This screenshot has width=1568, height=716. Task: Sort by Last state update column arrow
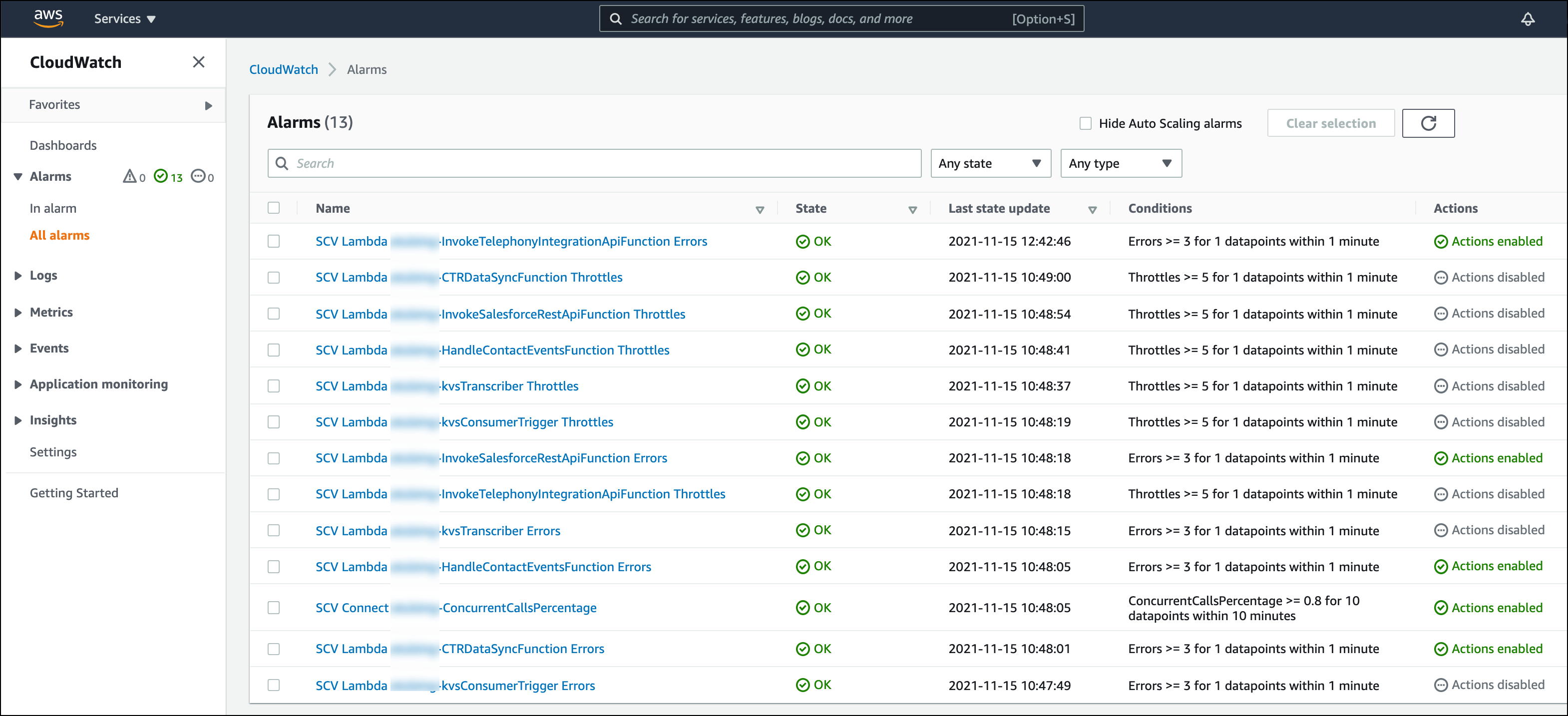click(1092, 209)
